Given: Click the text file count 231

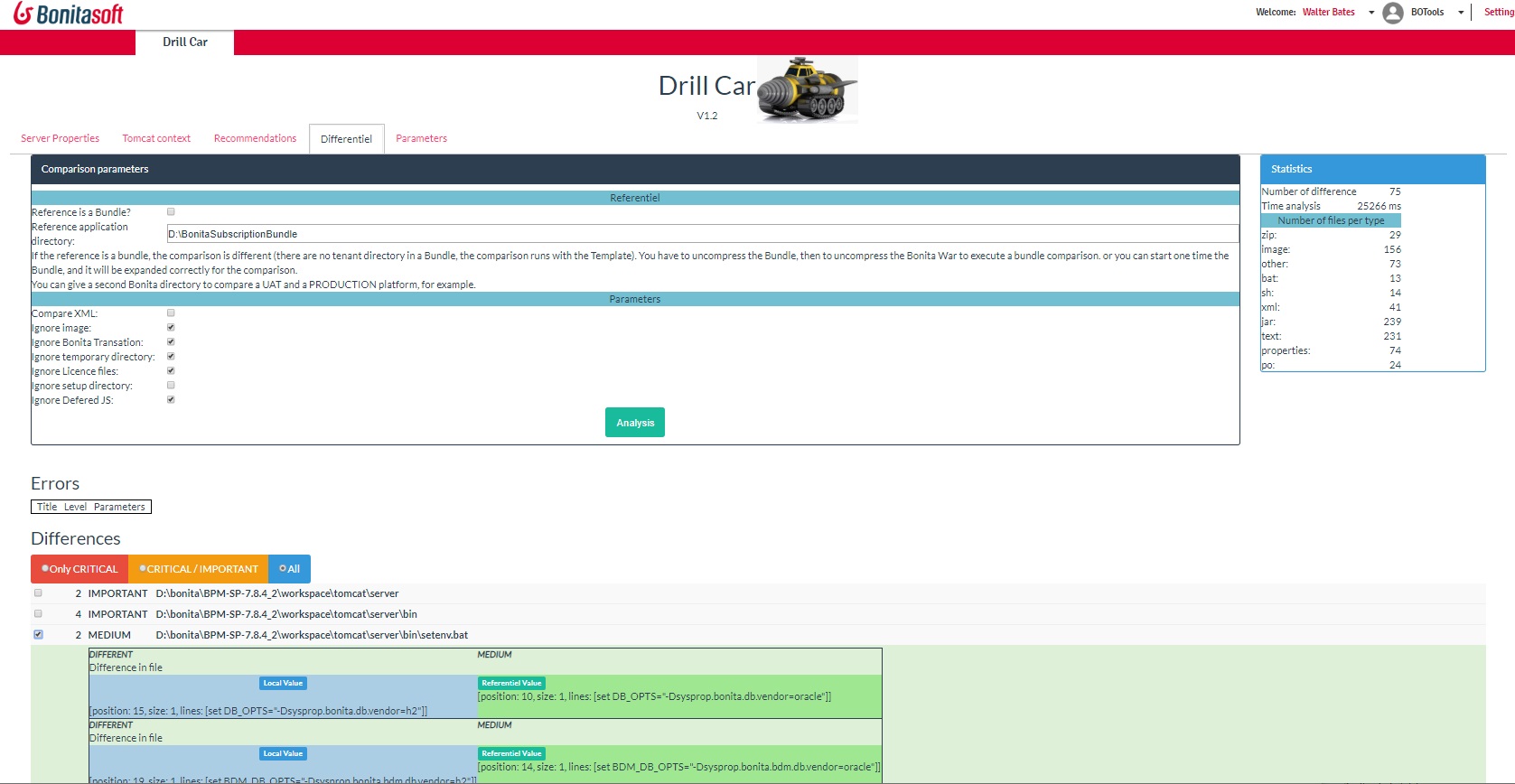Looking at the screenshot, I should click(x=1392, y=336).
